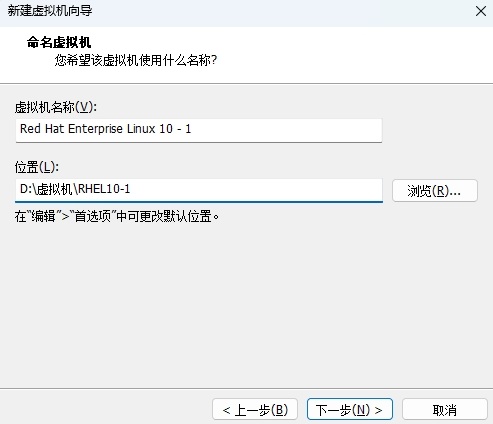493x424 pixels.
Task: Click the 您希望该虚拟机使用什么名称? subtitle
Action: 136,60
